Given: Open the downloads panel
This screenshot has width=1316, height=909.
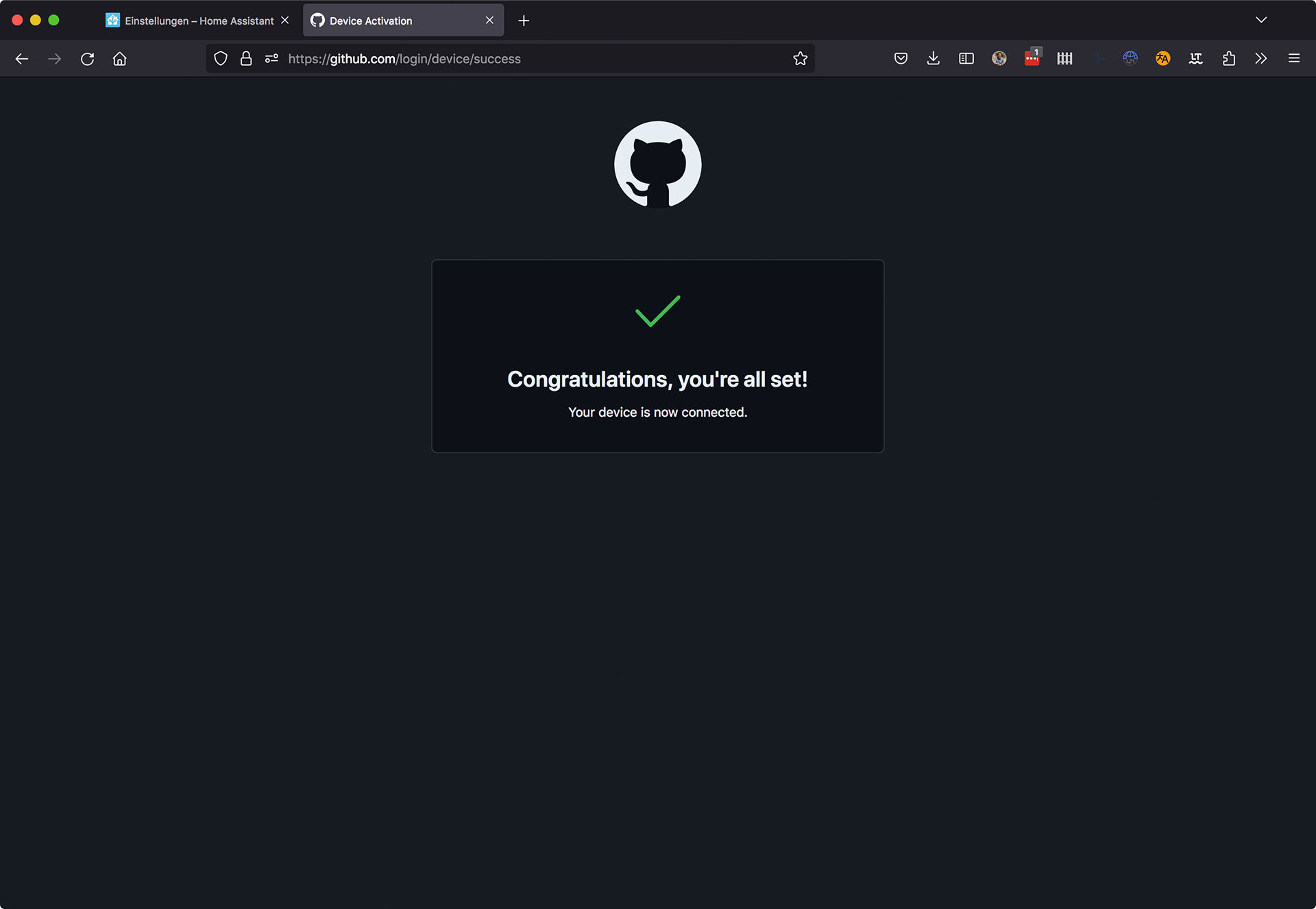Looking at the screenshot, I should click(934, 59).
